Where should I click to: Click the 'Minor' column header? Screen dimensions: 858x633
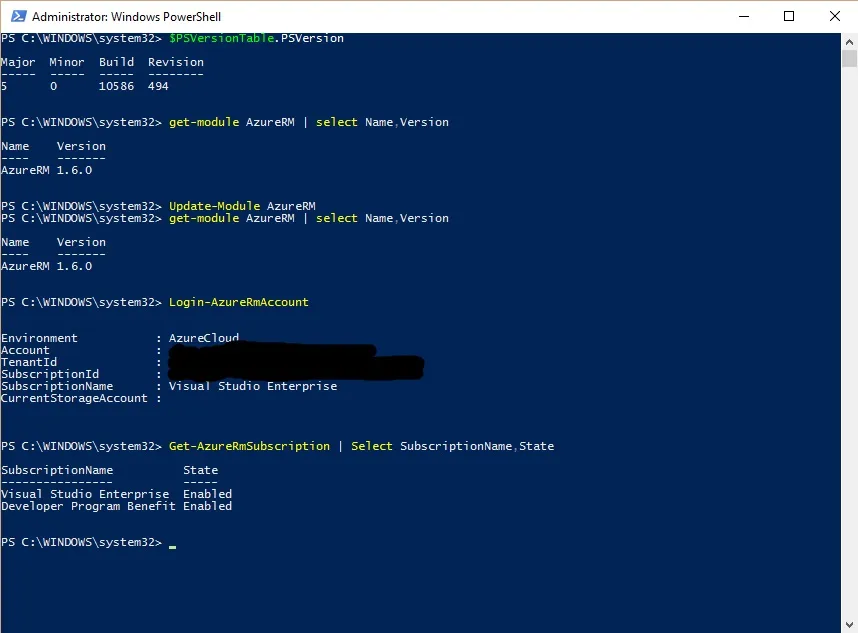[67, 62]
